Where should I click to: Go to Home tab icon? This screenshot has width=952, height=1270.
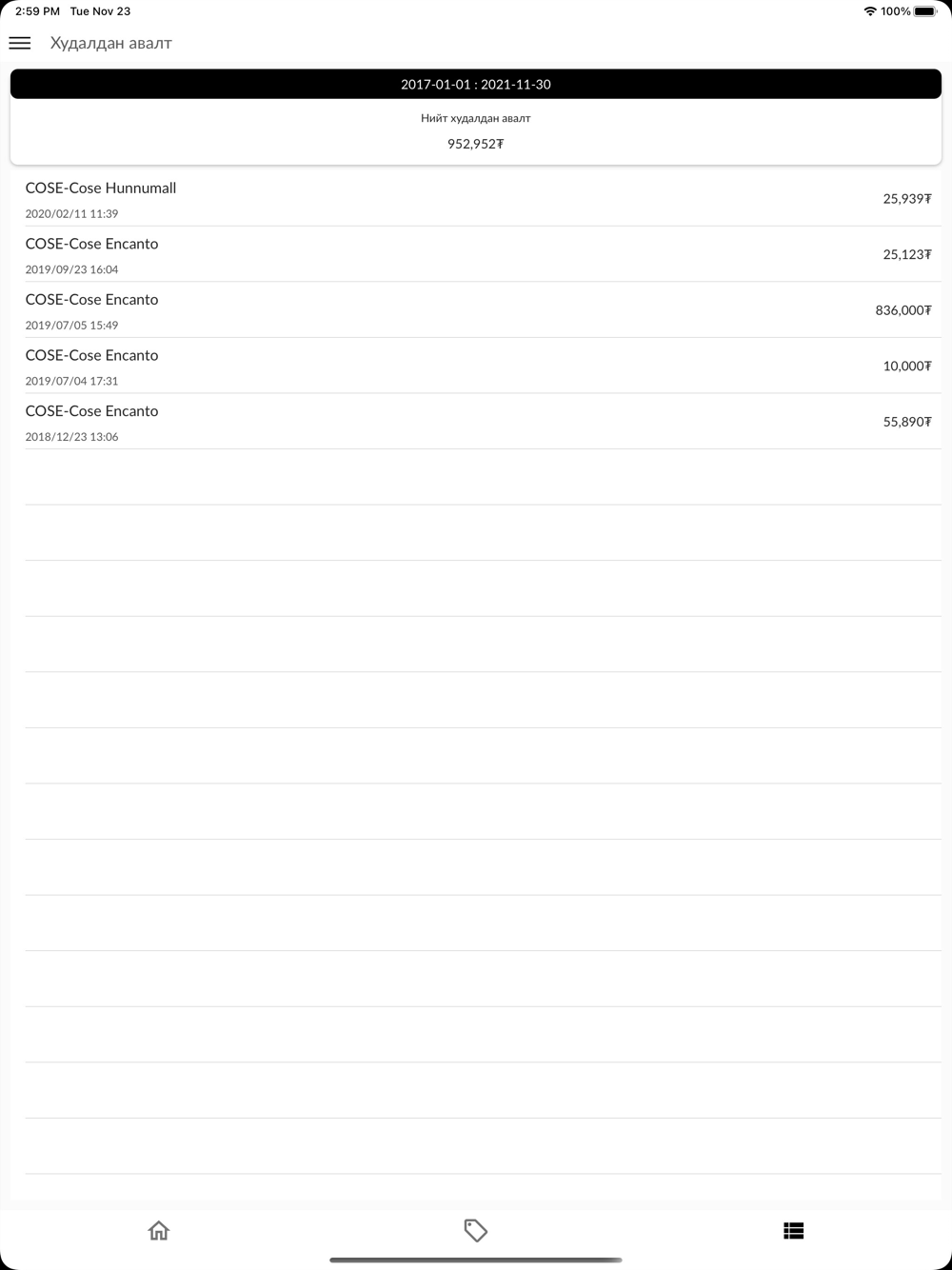click(159, 1230)
